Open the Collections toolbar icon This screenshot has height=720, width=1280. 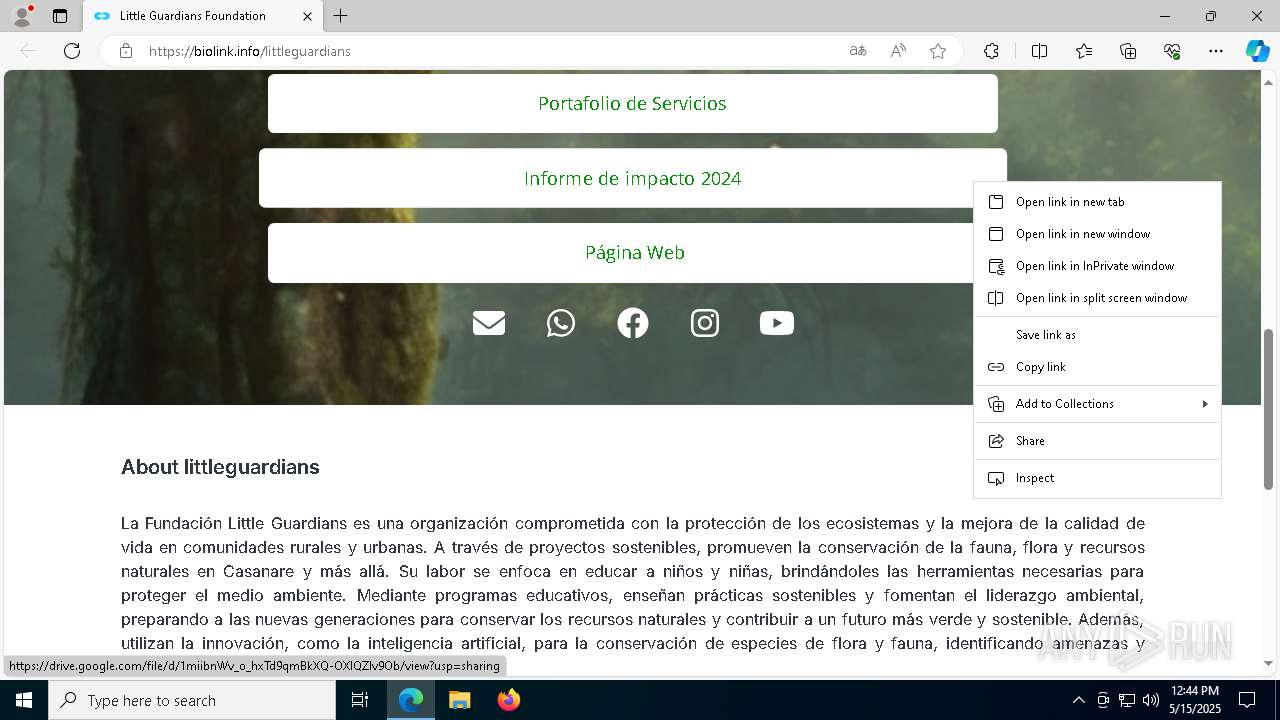(x=1128, y=51)
